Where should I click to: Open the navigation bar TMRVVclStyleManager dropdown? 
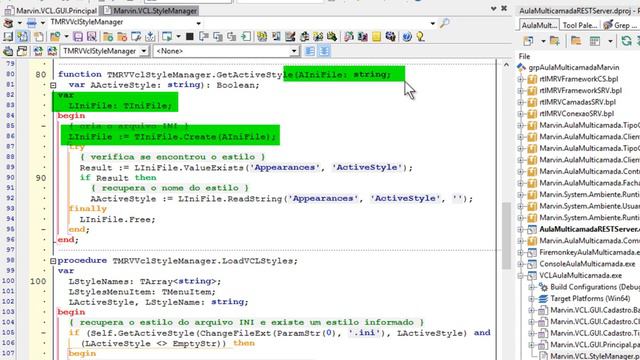pyautogui.click(x=198, y=23)
